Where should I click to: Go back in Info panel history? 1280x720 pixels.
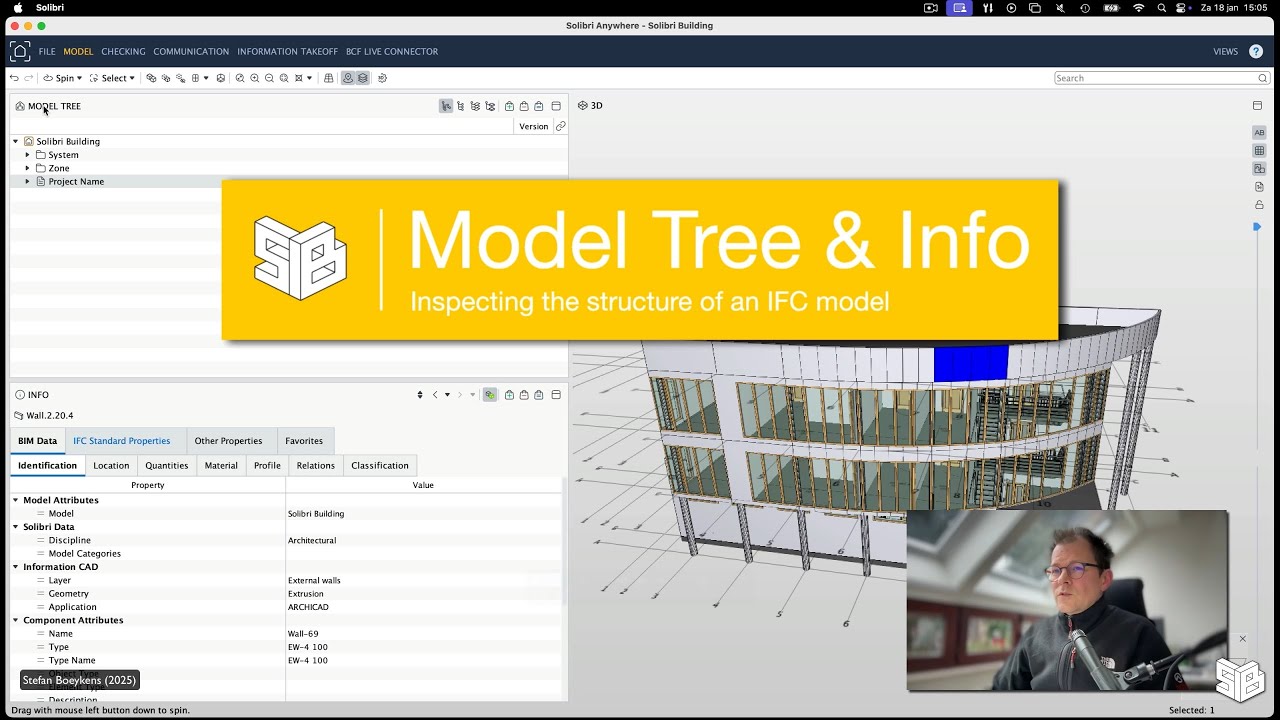point(435,395)
